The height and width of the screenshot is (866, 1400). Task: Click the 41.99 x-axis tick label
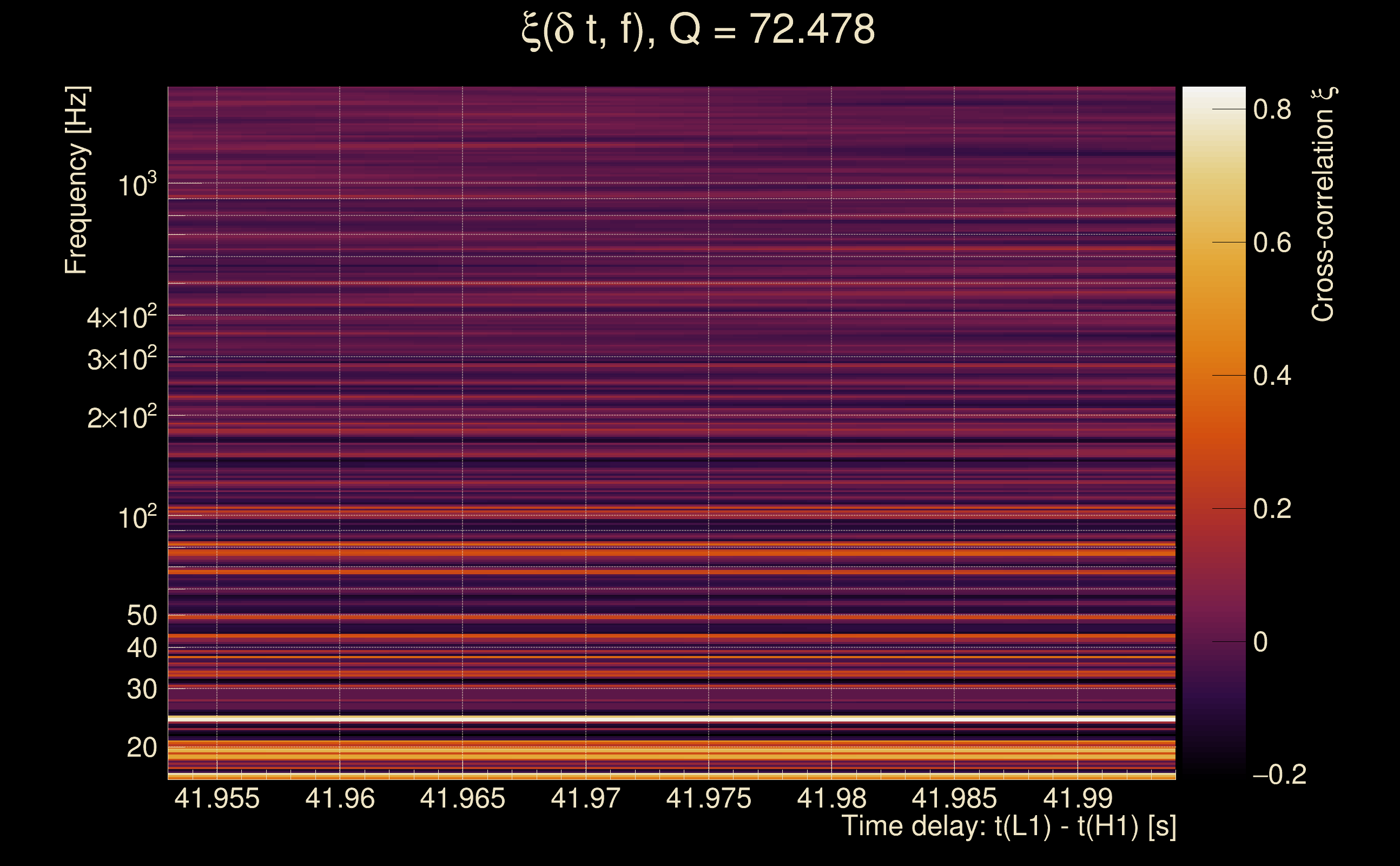(x=1077, y=798)
